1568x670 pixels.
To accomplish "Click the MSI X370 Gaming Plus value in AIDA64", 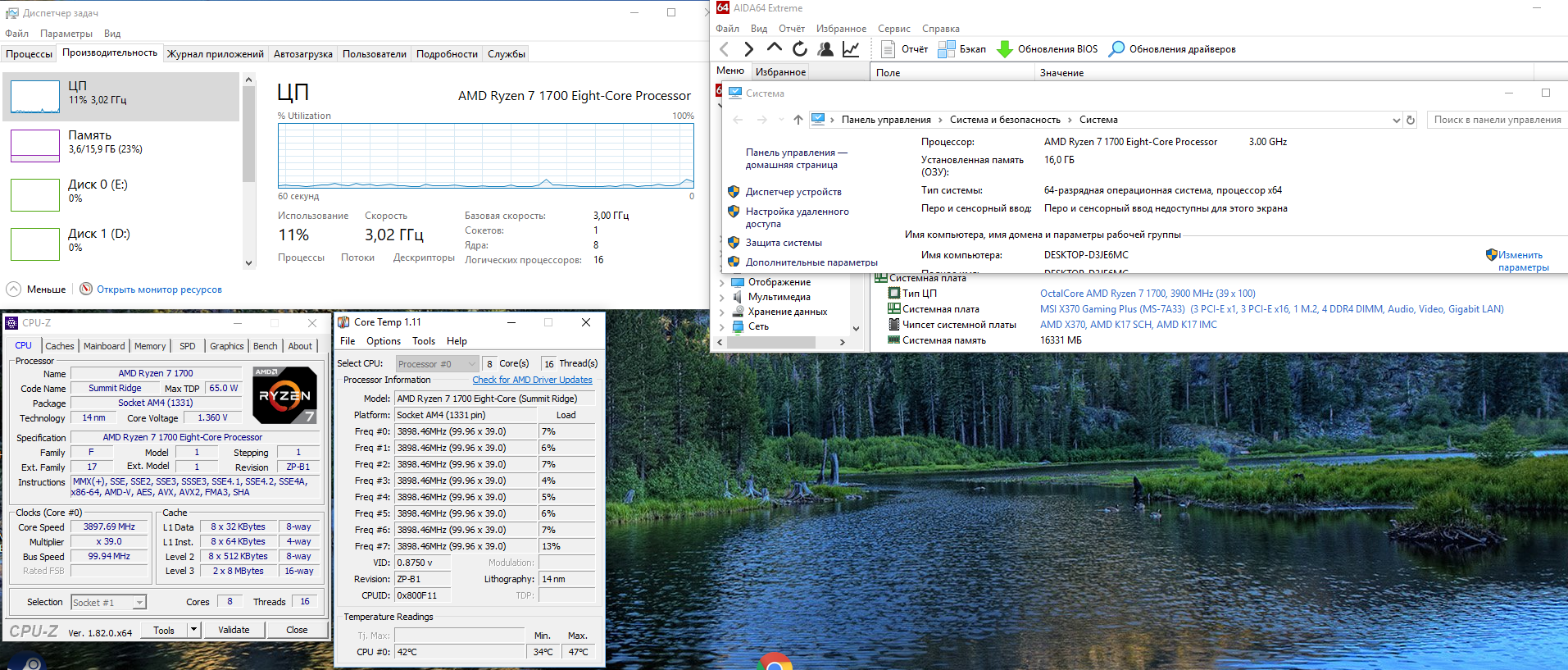I will click(1272, 309).
